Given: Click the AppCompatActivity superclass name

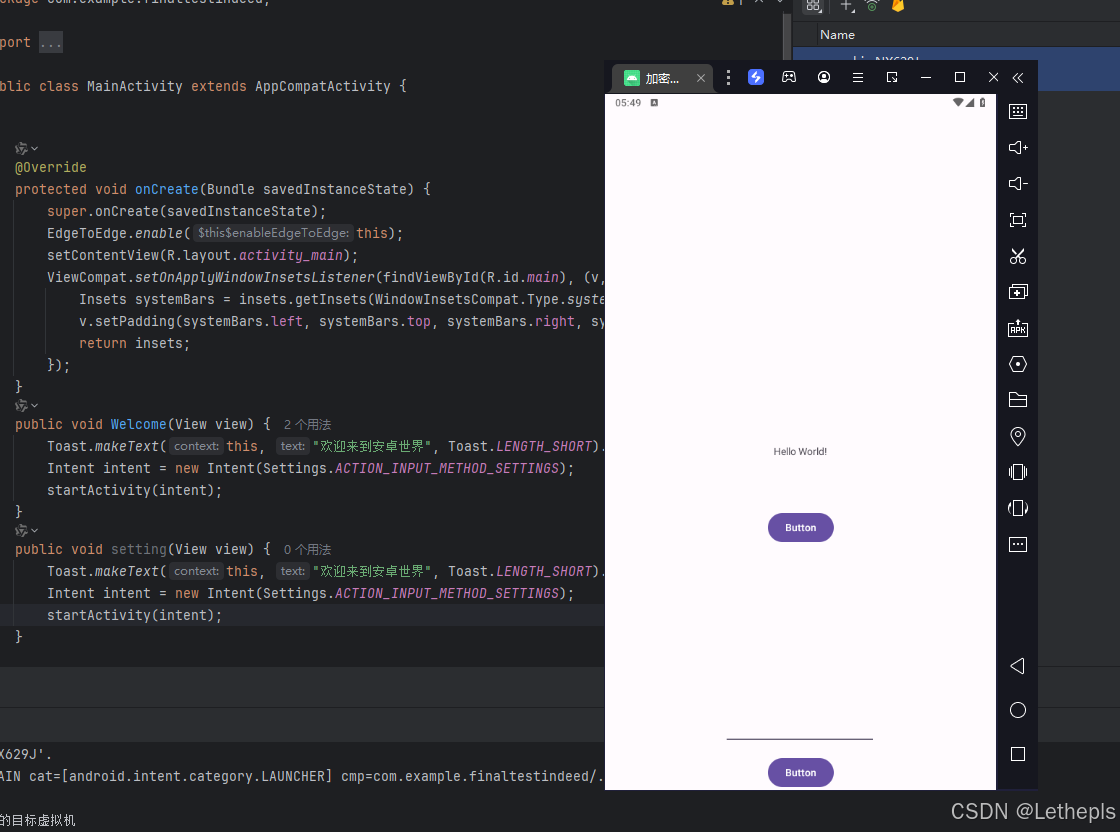Looking at the screenshot, I should [x=323, y=86].
